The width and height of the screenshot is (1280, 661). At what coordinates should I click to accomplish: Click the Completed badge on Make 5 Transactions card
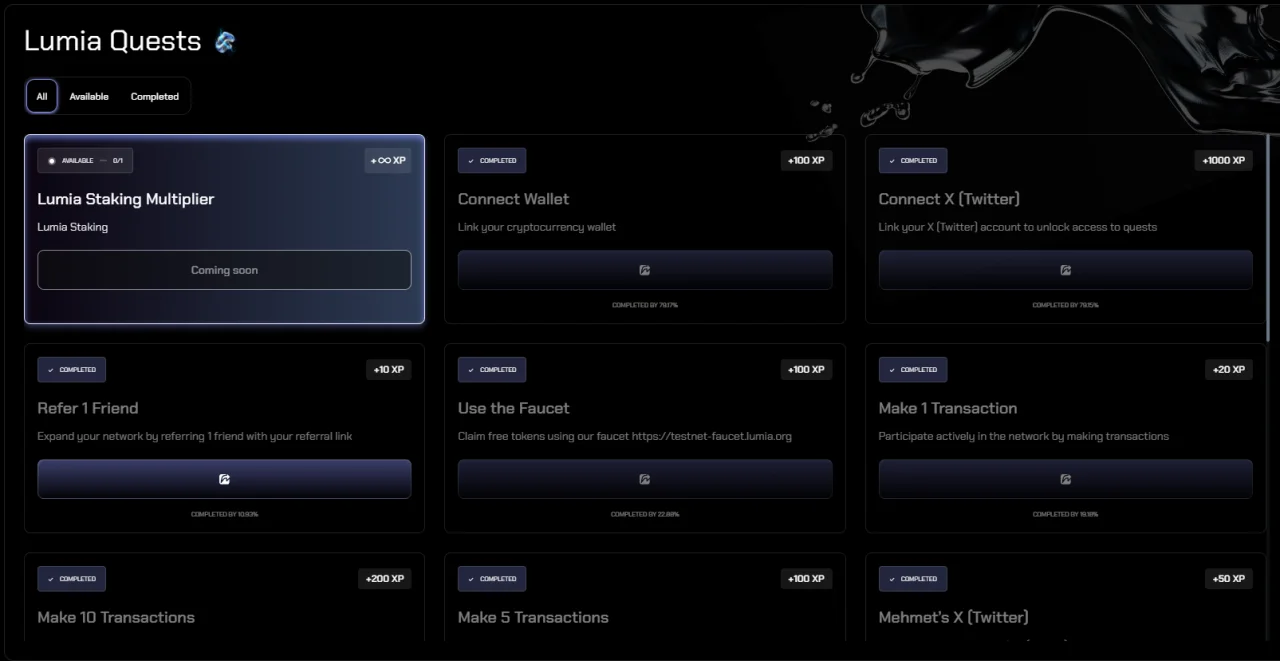click(492, 578)
